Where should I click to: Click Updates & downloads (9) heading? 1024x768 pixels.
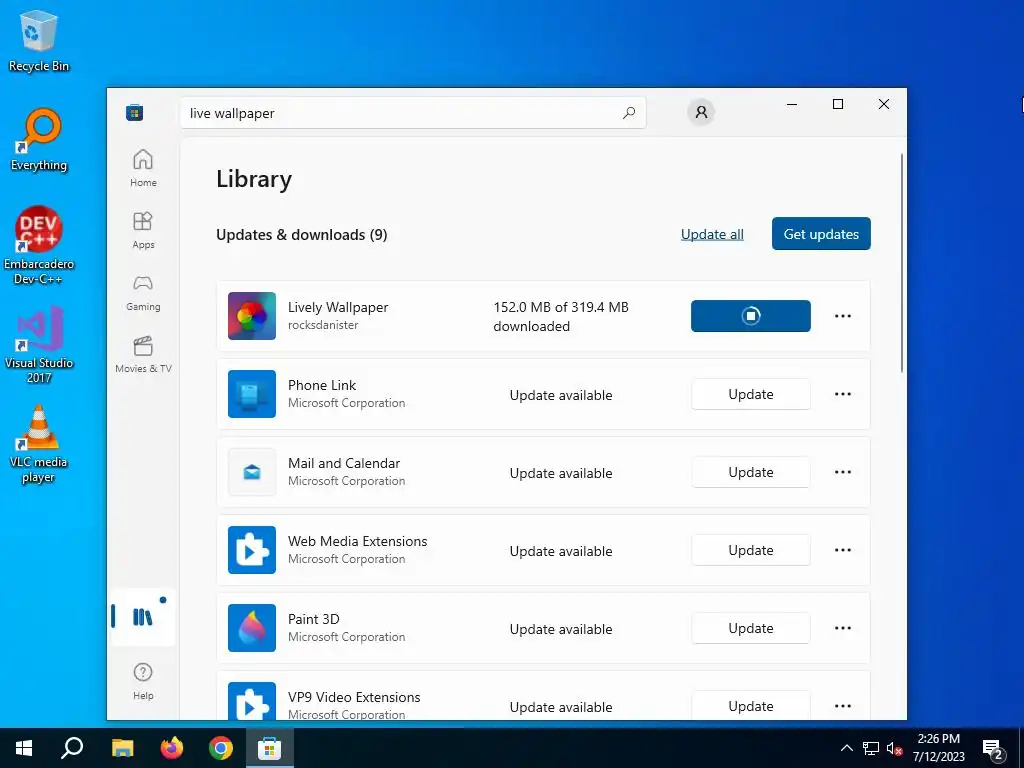point(301,234)
